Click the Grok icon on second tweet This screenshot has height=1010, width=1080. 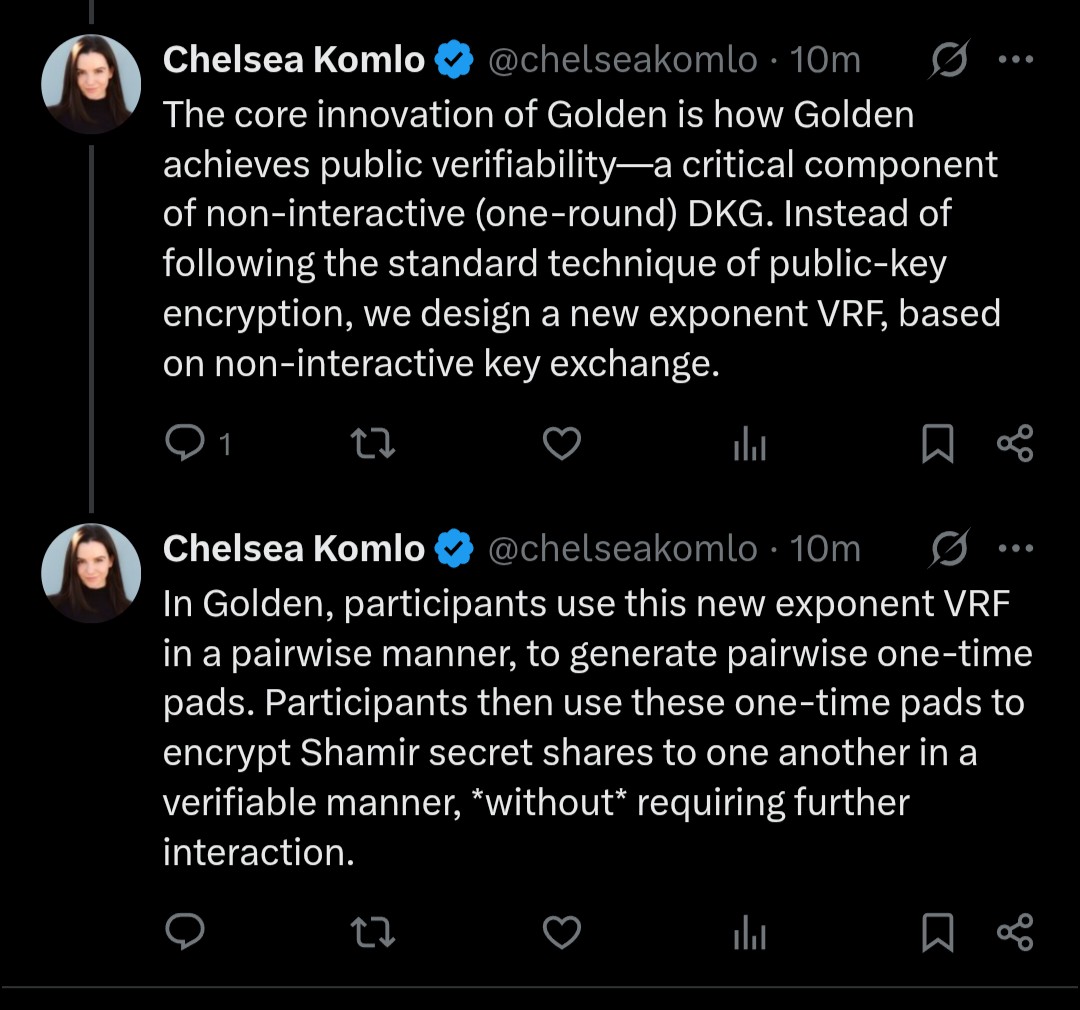[x=949, y=549]
